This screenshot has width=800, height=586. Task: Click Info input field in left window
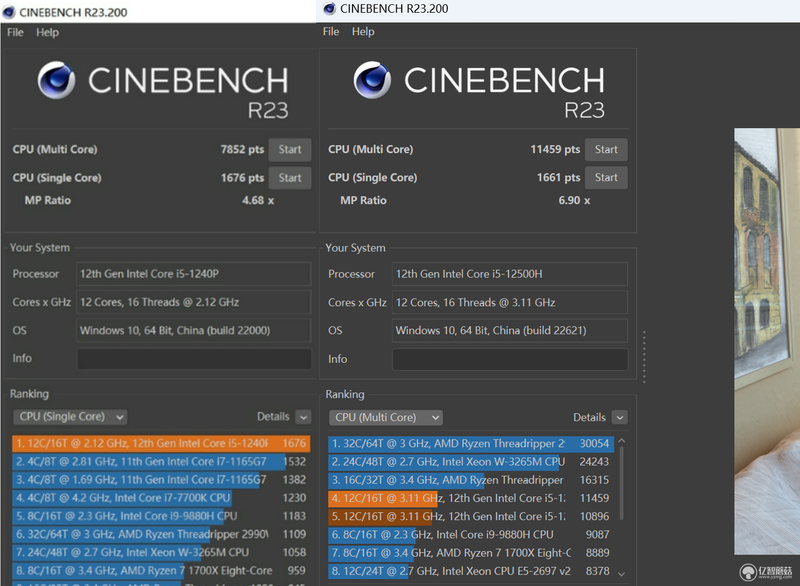tap(194, 359)
